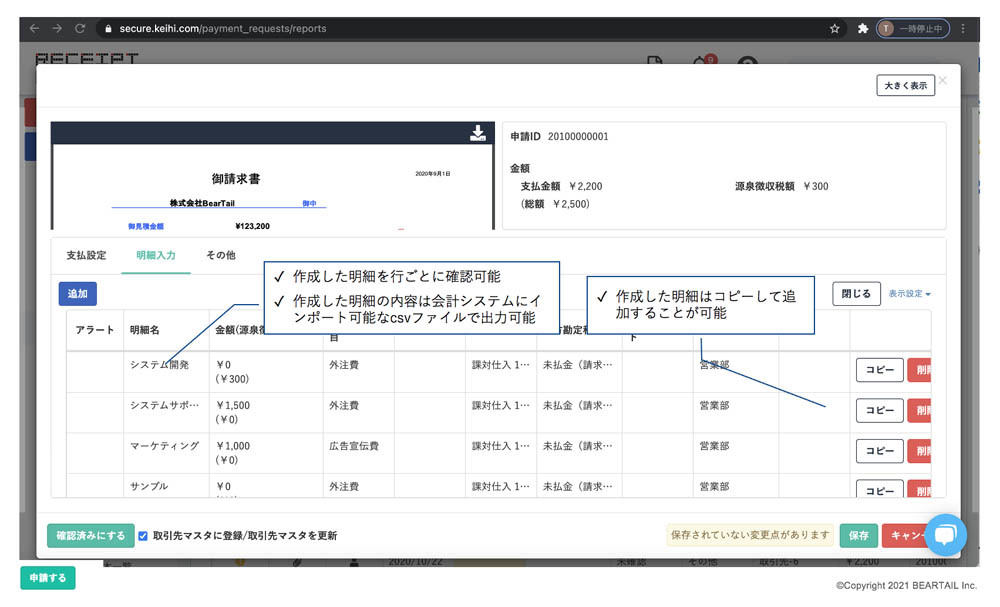
Task: Delete the システム開発 row with the red button
Action: point(920,370)
